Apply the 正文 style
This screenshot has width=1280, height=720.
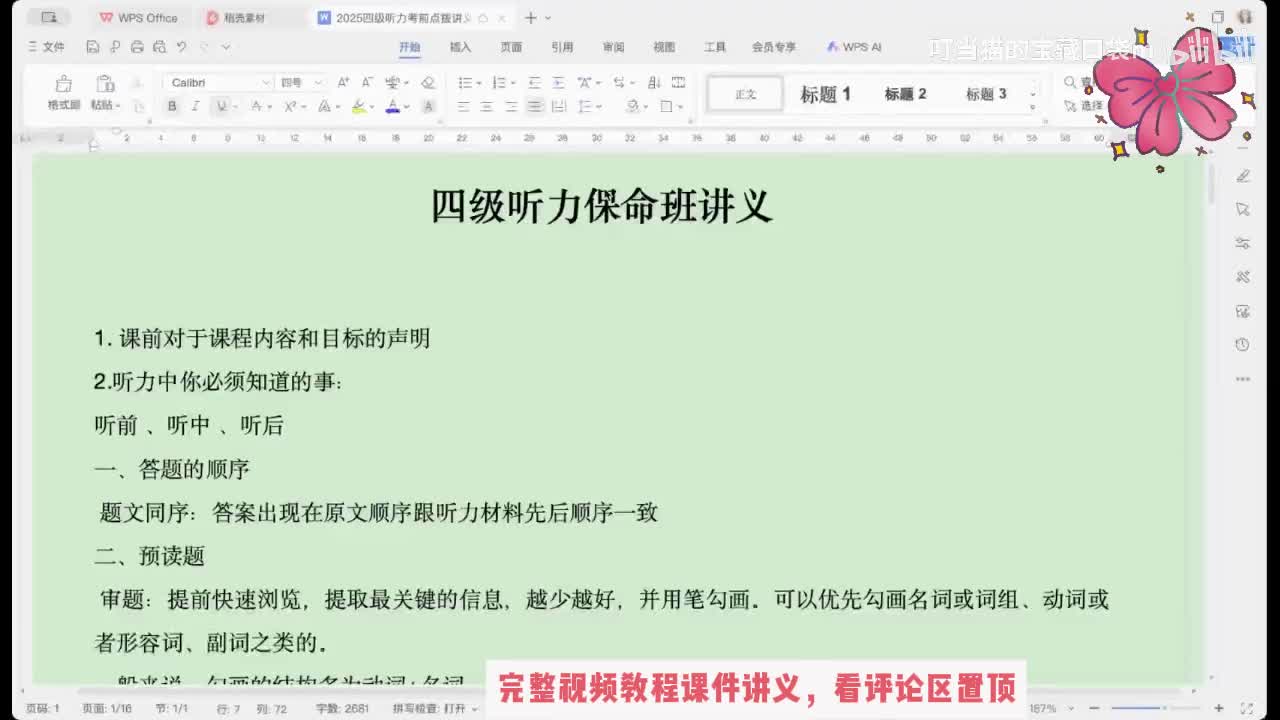(x=746, y=94)
